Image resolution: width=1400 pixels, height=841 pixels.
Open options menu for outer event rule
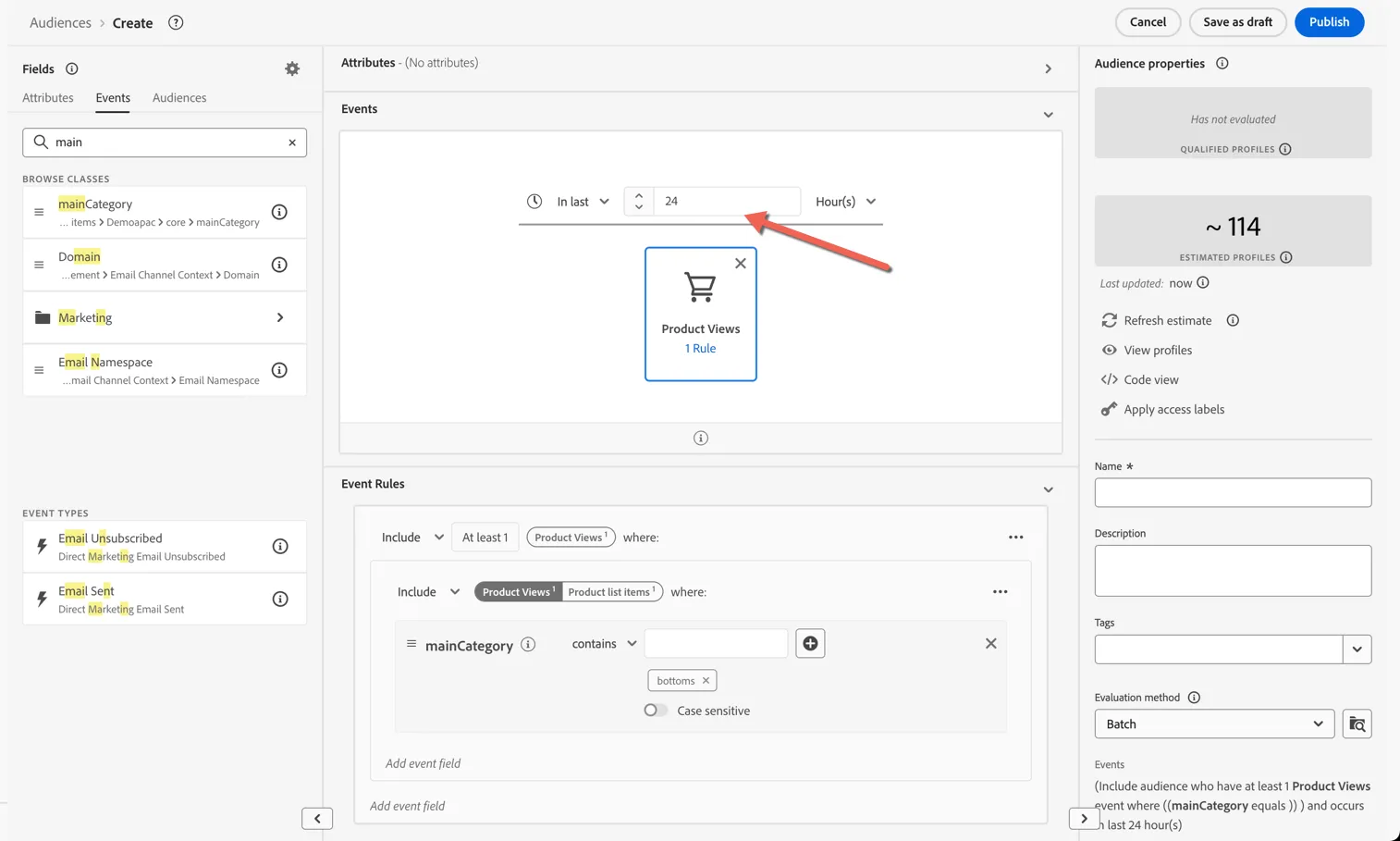[x=1015, y=538]
